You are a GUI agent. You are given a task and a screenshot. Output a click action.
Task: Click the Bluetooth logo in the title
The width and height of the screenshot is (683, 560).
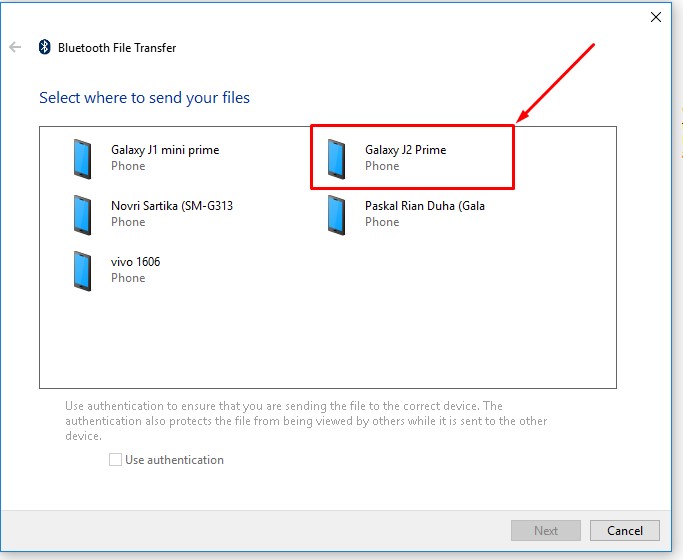click(44, 47)
